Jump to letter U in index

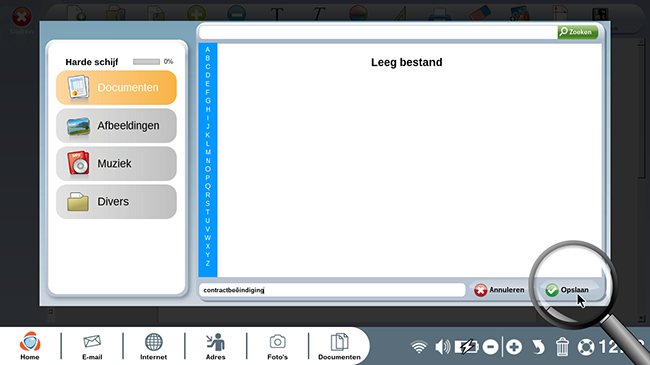coord(208,221)
